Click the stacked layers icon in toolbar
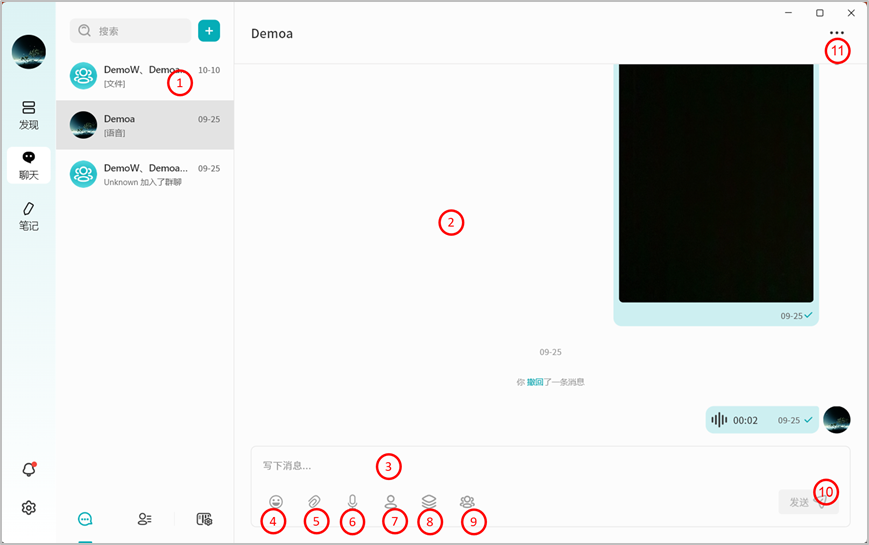Screen dimensions: 869x545 coord(429,501)
